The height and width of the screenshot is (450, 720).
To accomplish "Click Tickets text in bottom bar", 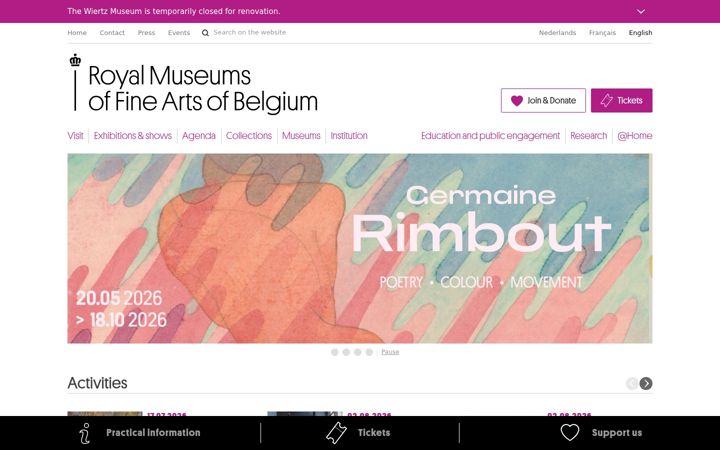I will (374, 433).
